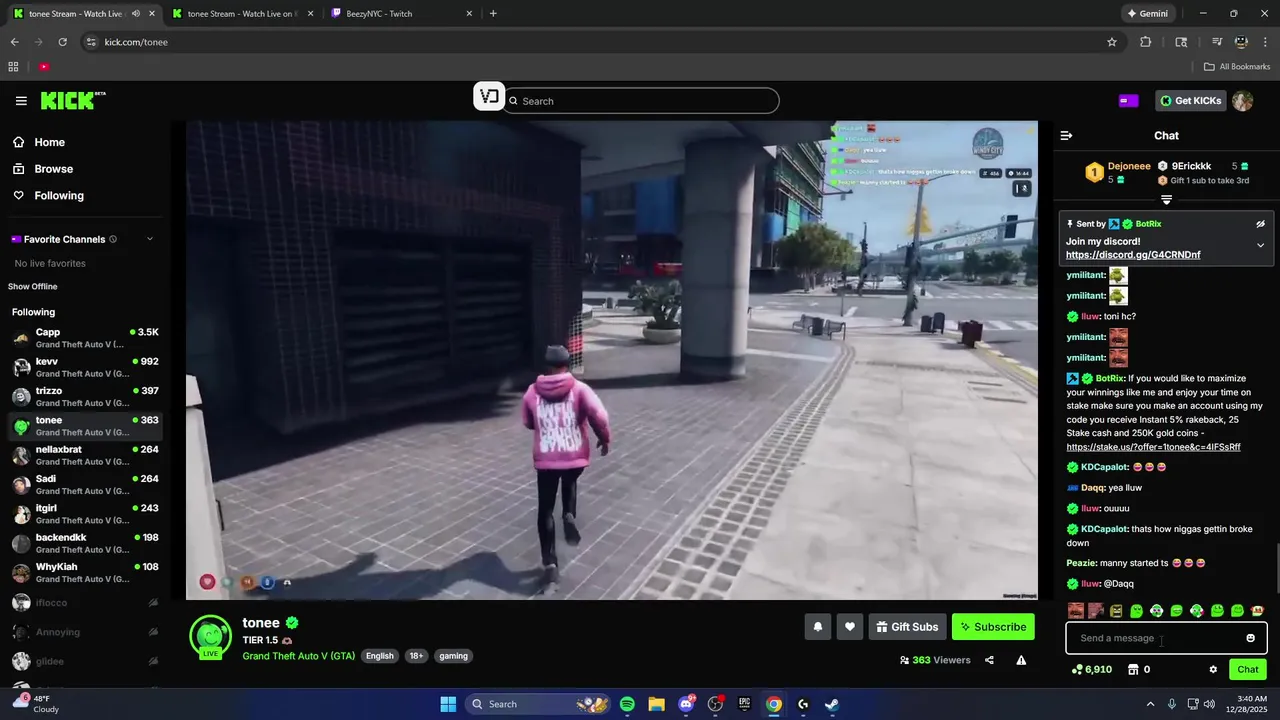The width and height of the screenshot is (1280, 720).
Task: Open kevv's channel in Following list
Action: [85, 367]
